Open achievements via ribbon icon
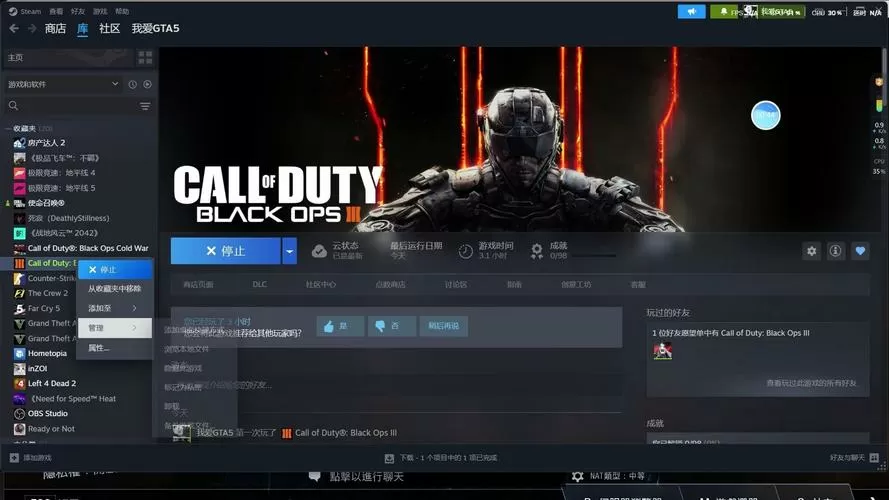Image resolution: width=889 pixels, height=500 pixels. point(536,251)
